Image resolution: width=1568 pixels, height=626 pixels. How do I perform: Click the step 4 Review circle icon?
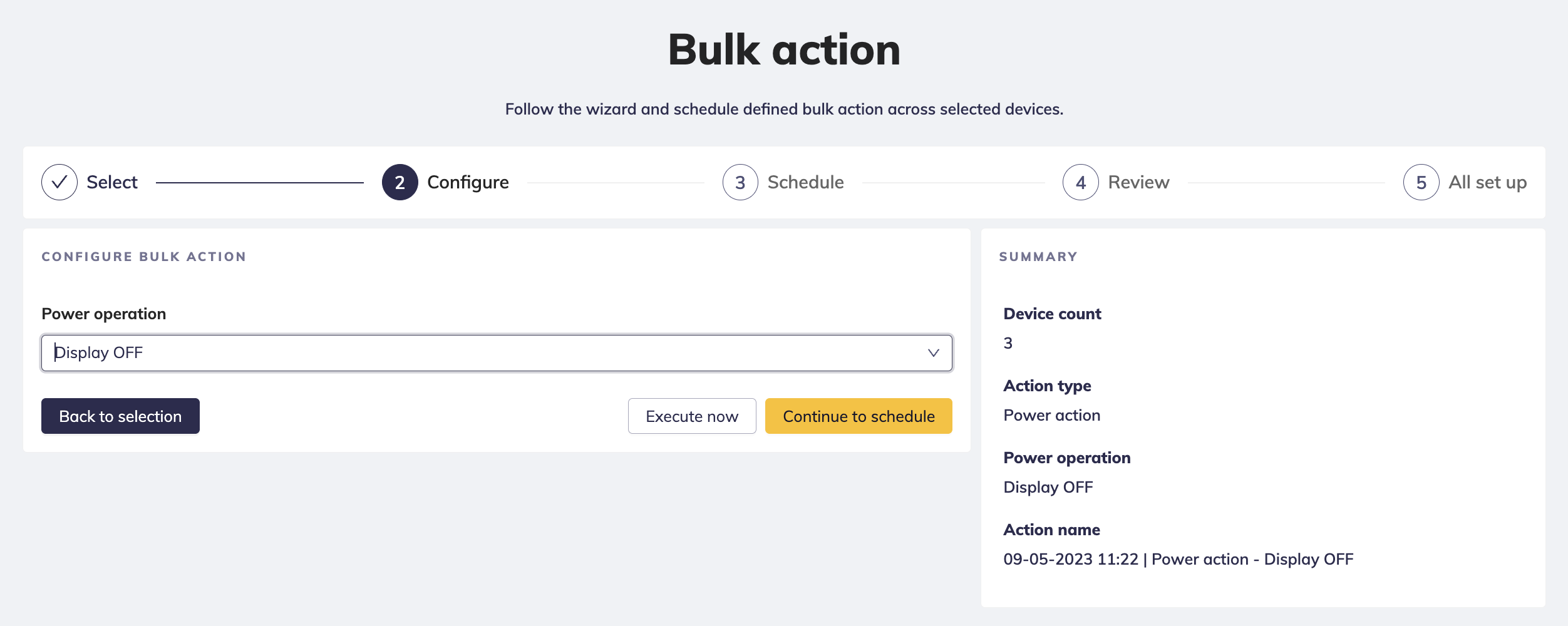click(x=1080, y=182)
